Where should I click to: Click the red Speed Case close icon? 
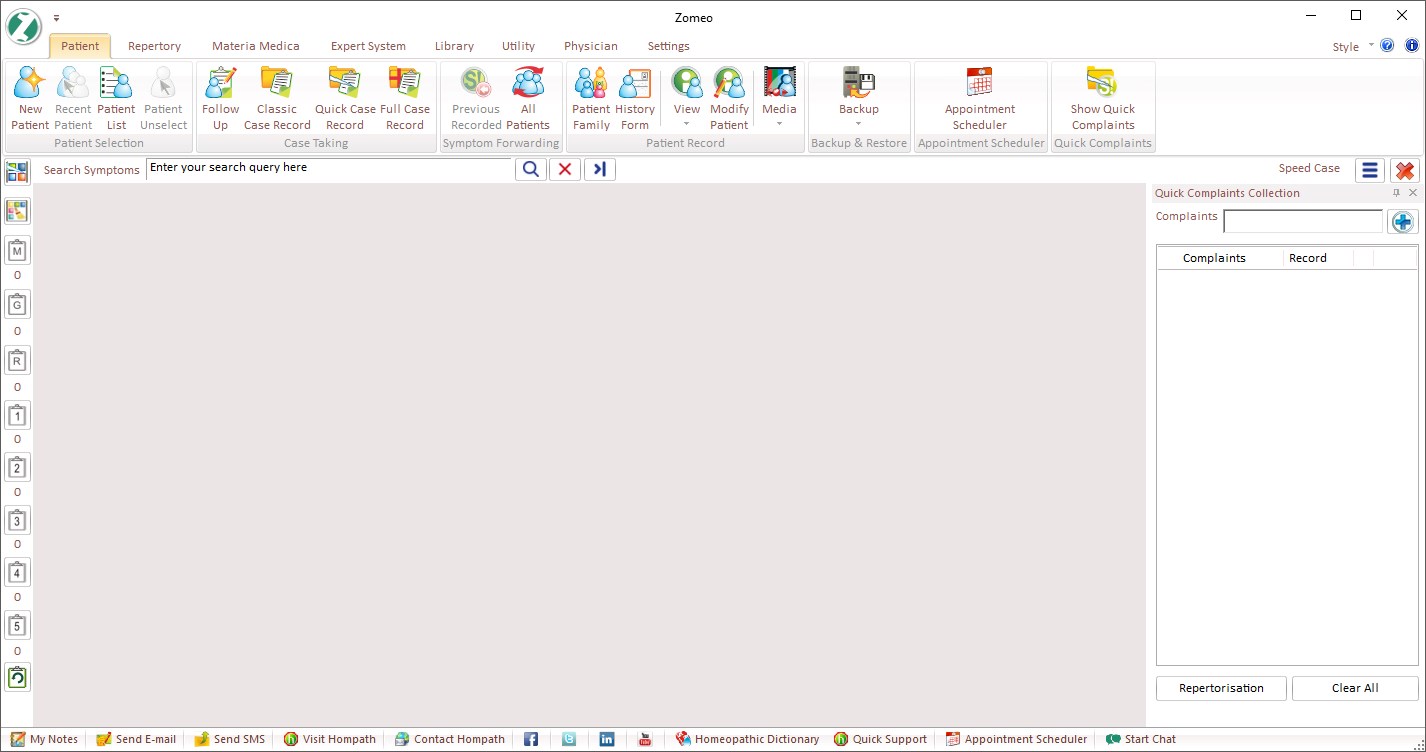pyautogui.click(x=1405, y=170)
